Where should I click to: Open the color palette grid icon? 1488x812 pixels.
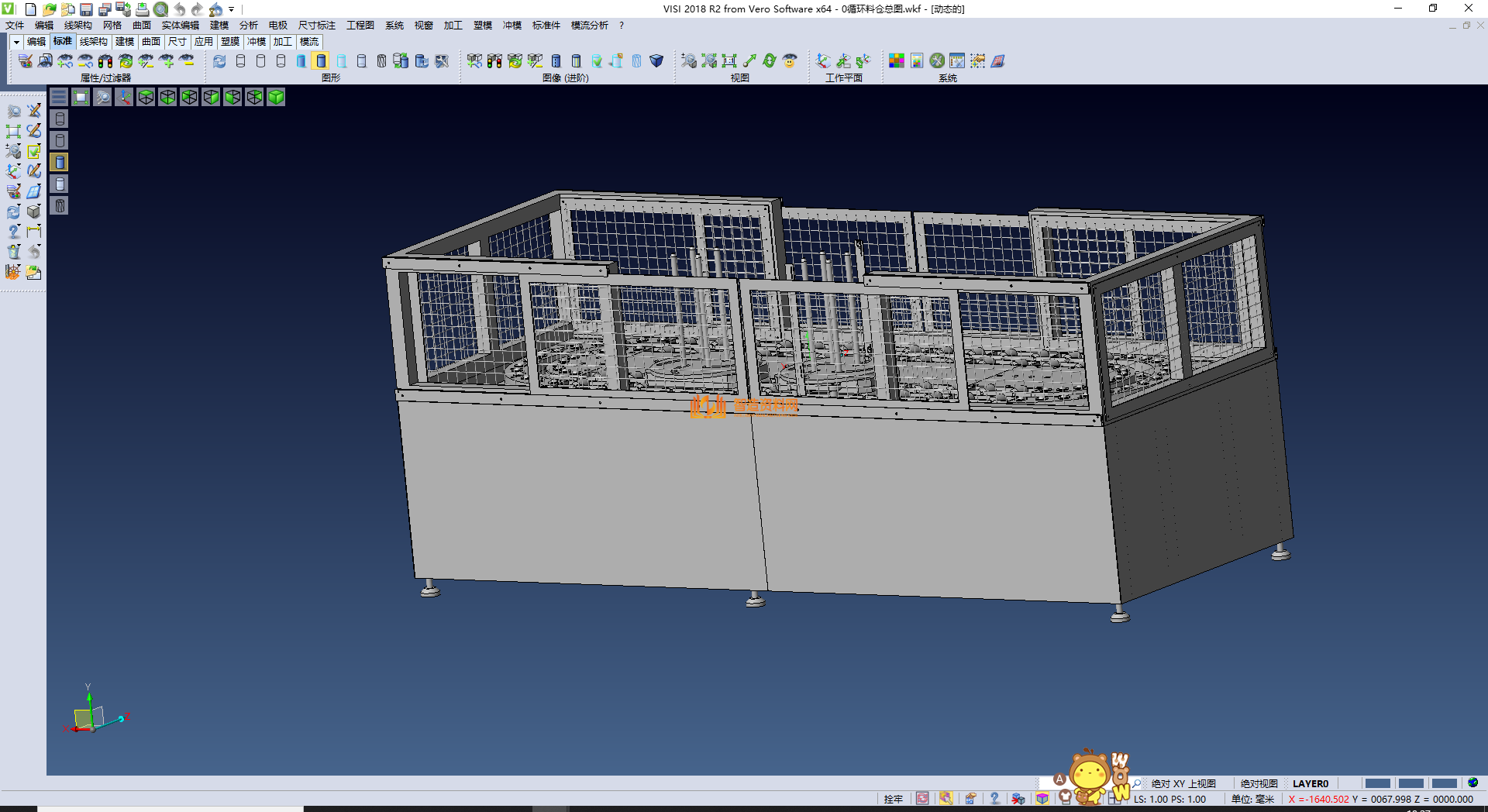click(897, 61)
